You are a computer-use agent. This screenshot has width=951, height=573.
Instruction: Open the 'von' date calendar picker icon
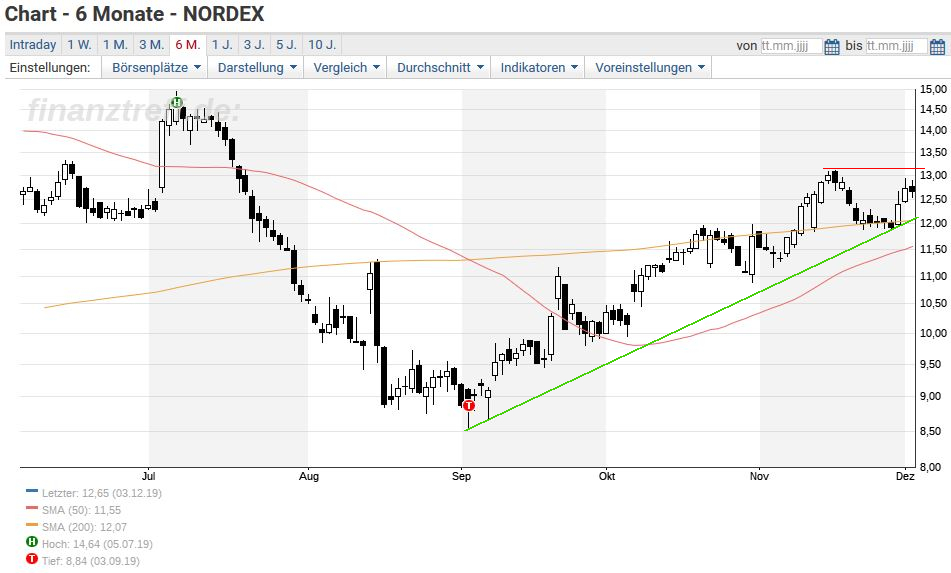[x=832, y=46]
